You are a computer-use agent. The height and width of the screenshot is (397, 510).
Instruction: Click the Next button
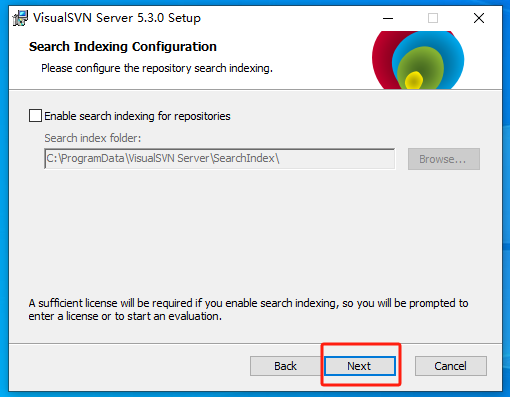(360, 366)
